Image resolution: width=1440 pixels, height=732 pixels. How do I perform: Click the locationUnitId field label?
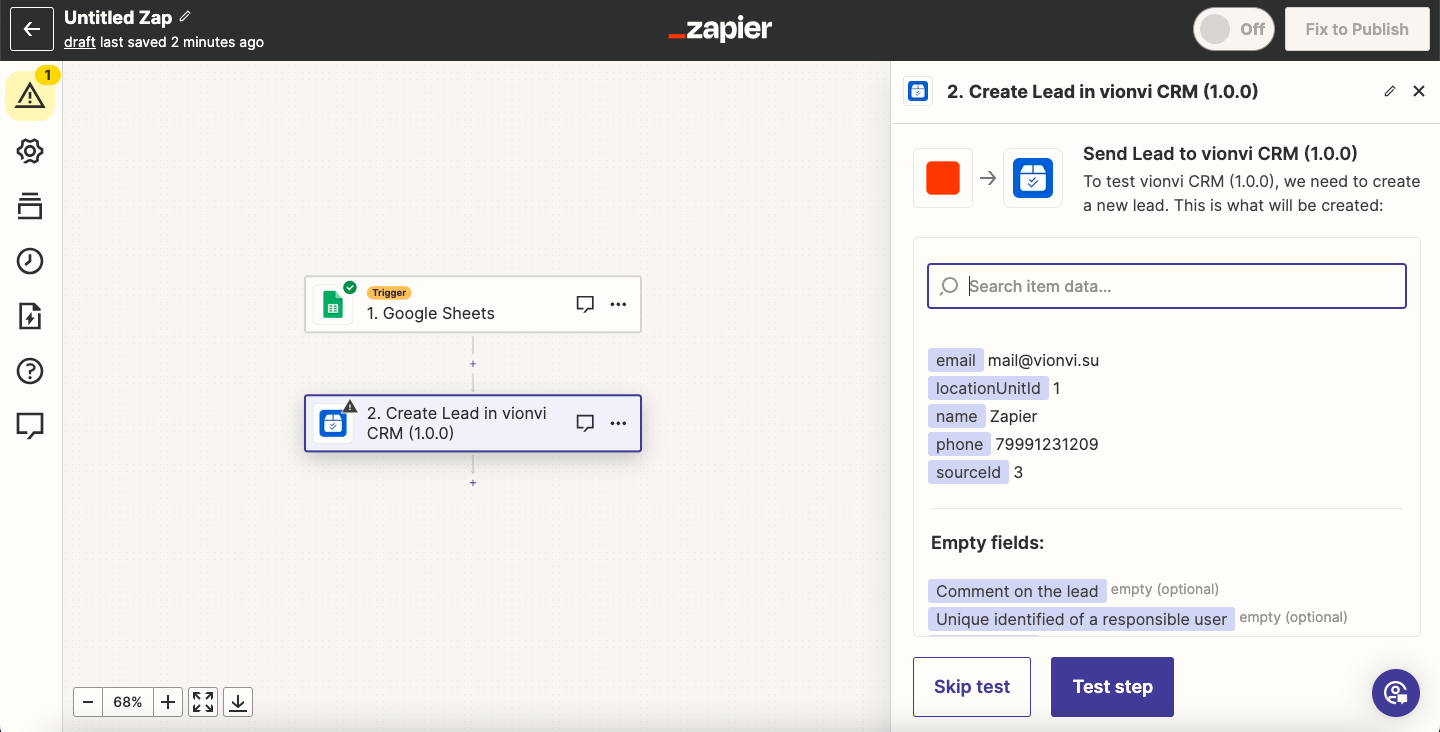988,388
